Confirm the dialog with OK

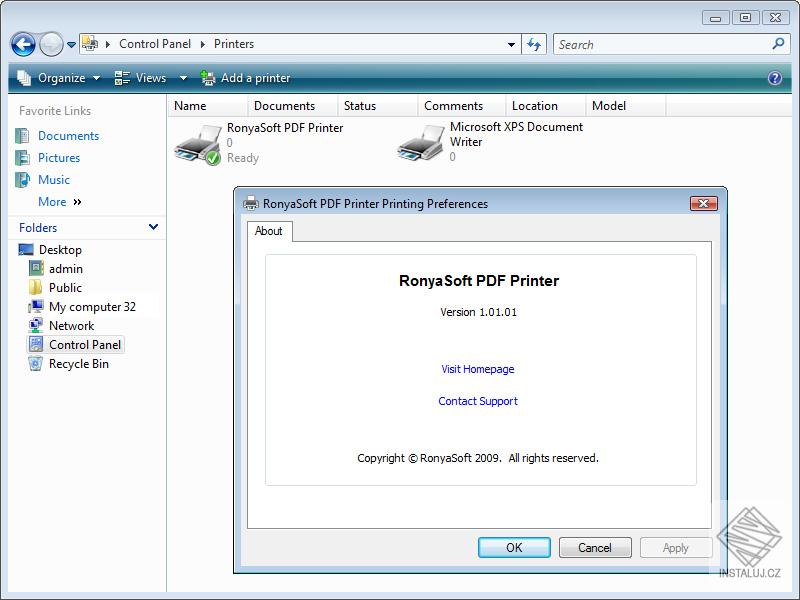[514, 547]
